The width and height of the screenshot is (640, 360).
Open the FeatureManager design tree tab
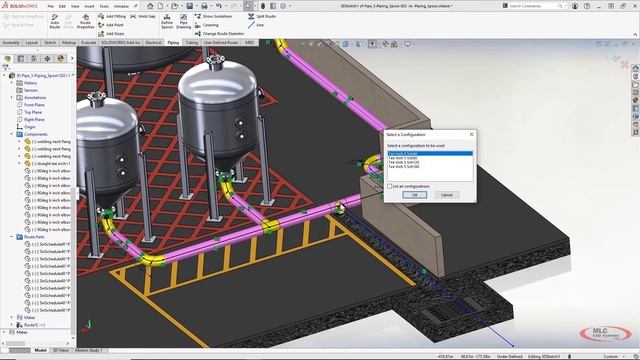click(8, 59)
